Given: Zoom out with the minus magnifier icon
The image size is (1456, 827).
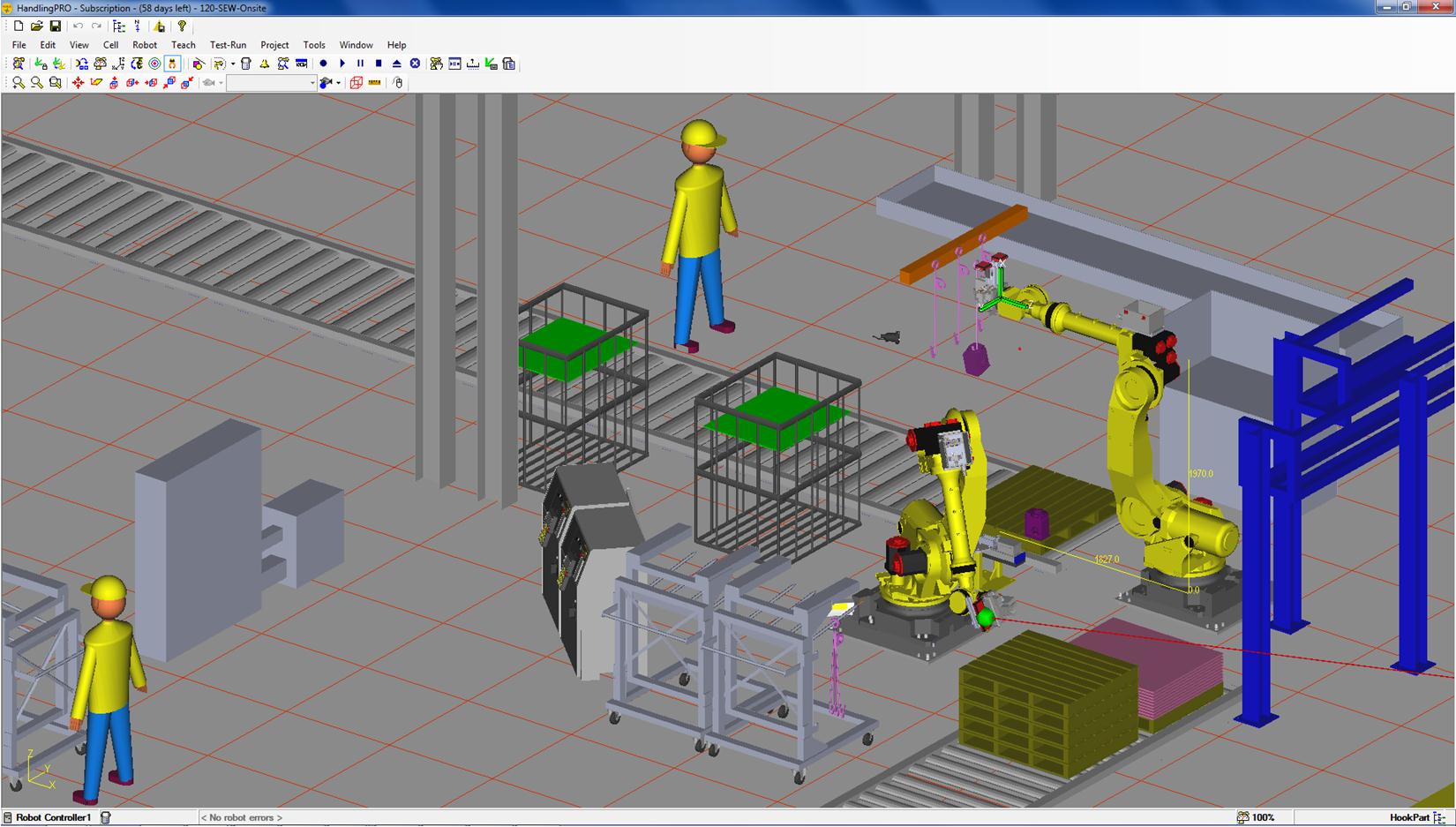Looking at the screenshot, I should (x=36, y=83).
